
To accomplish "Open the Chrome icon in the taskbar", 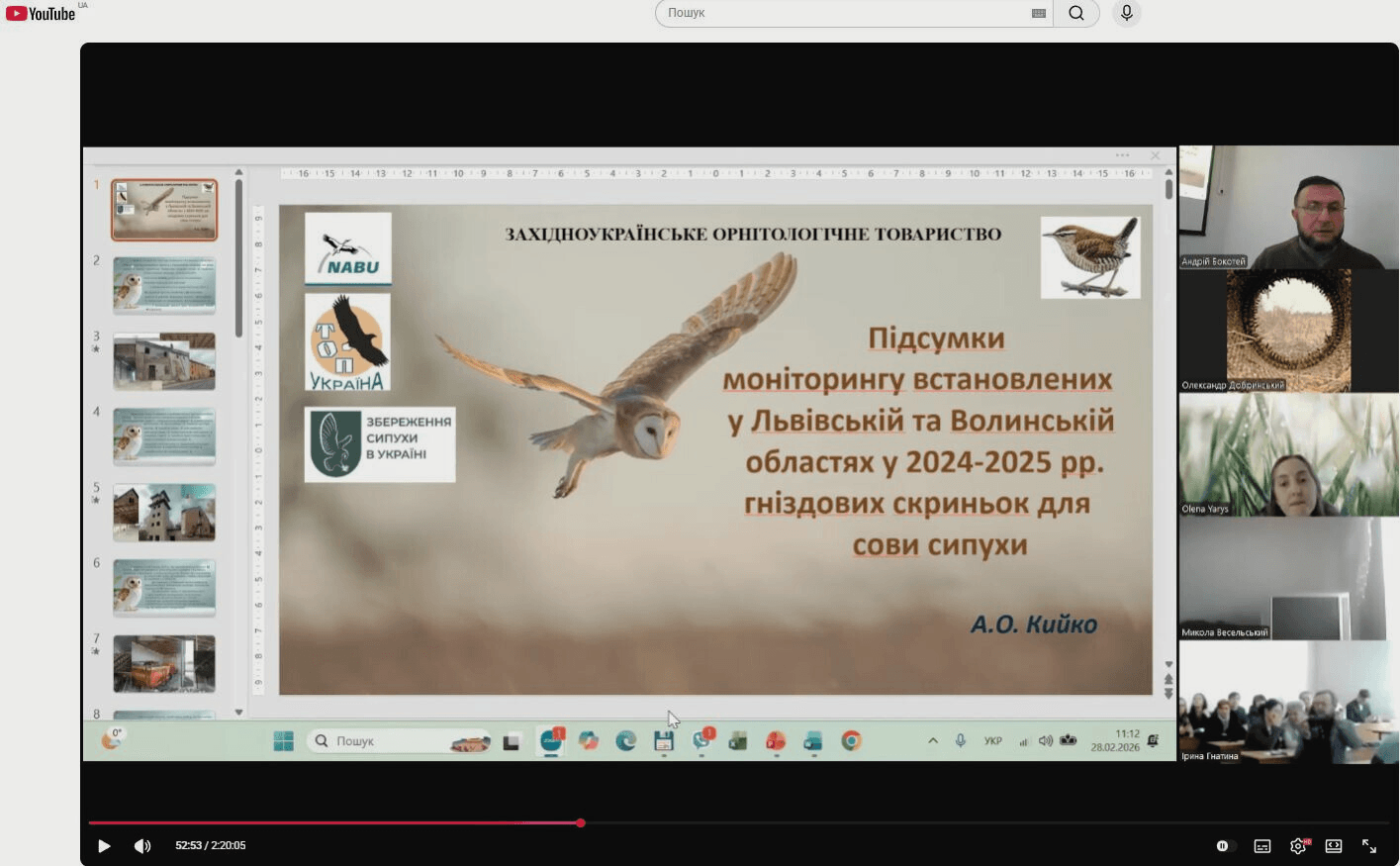I will point(851,741).
